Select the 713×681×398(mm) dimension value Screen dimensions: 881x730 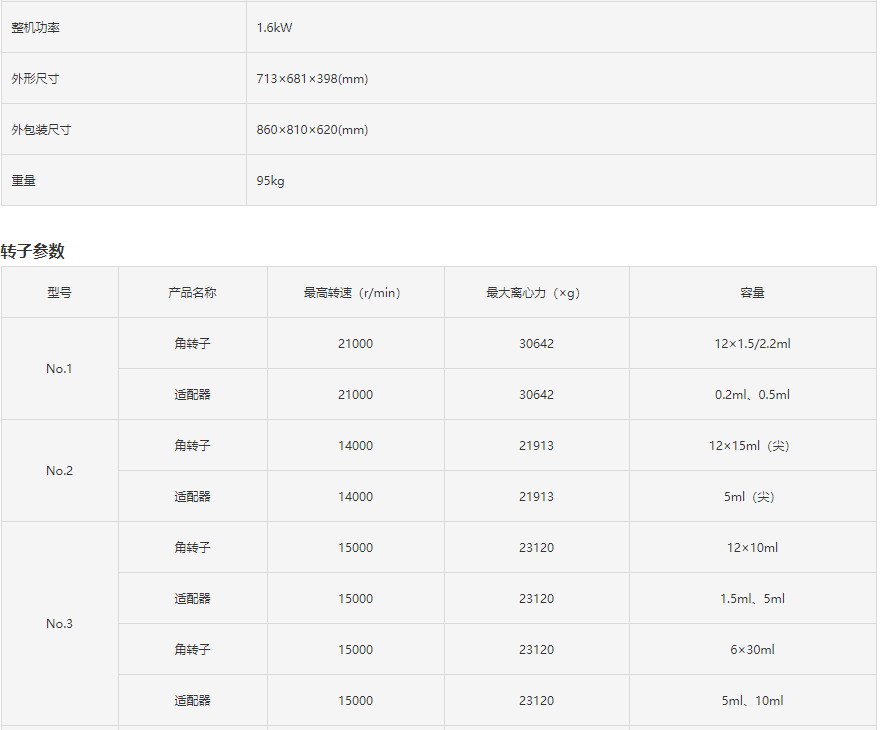click(x=312, y=79)
